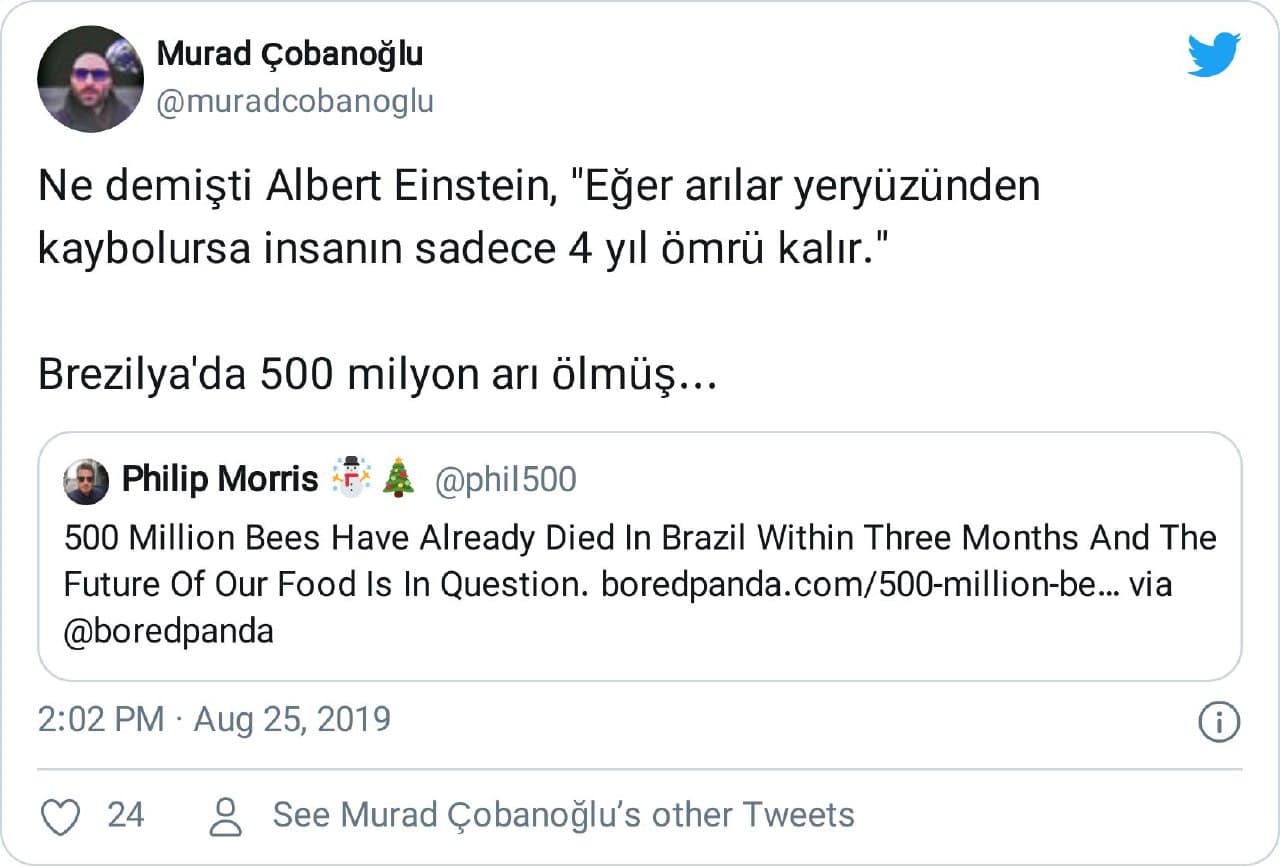
Task: Open the tweet info icon
Action: coord(1218,722)
